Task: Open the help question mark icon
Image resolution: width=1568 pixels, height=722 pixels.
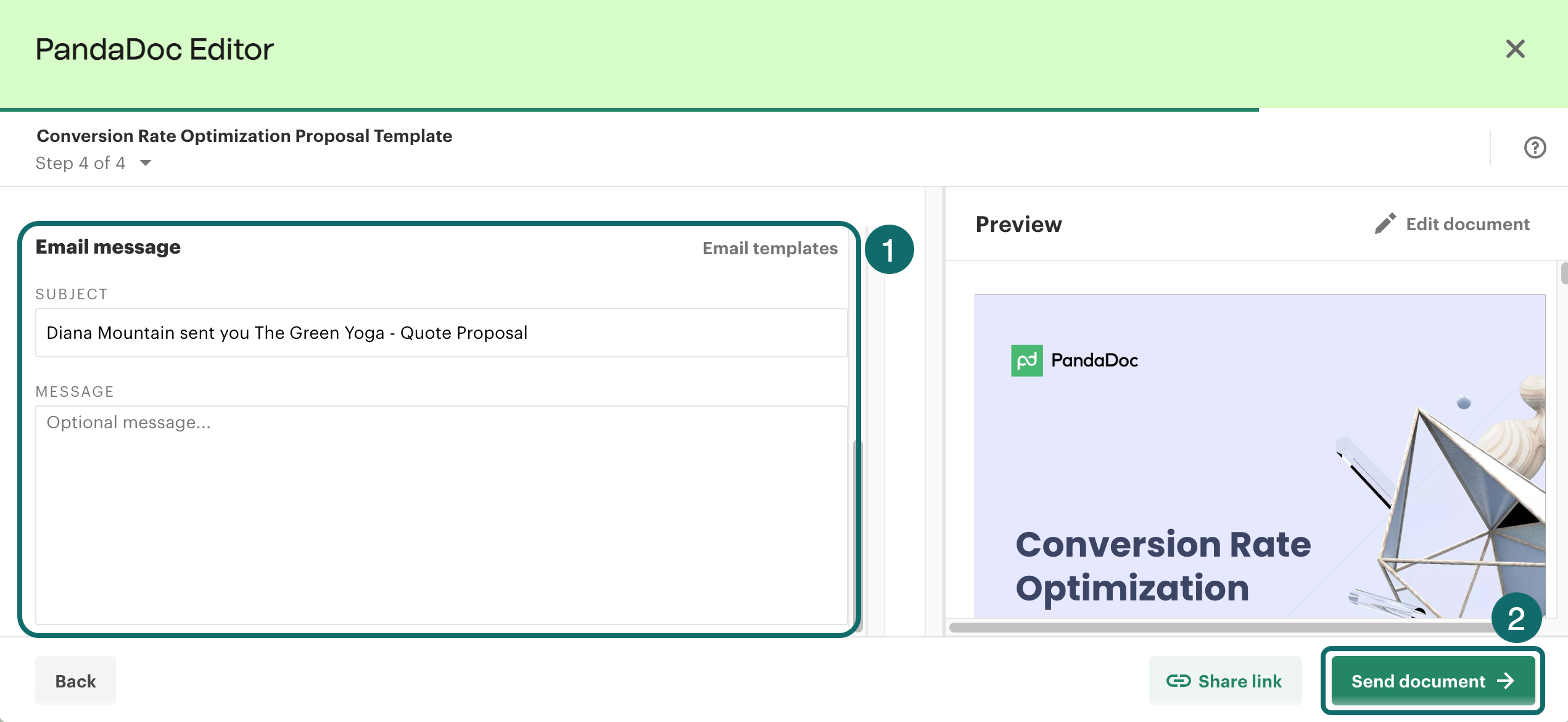Action: 1535,147
